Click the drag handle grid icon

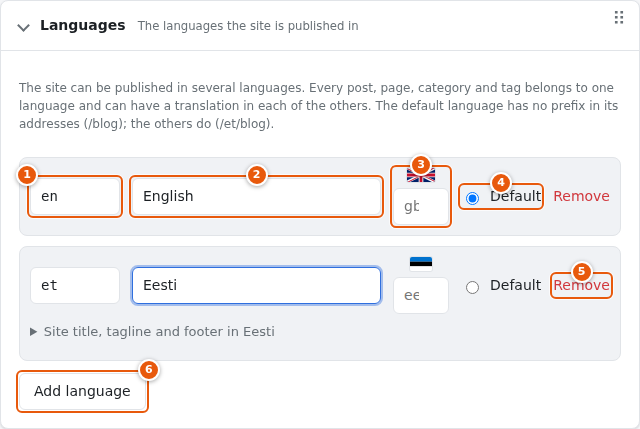tap(619, 18)
